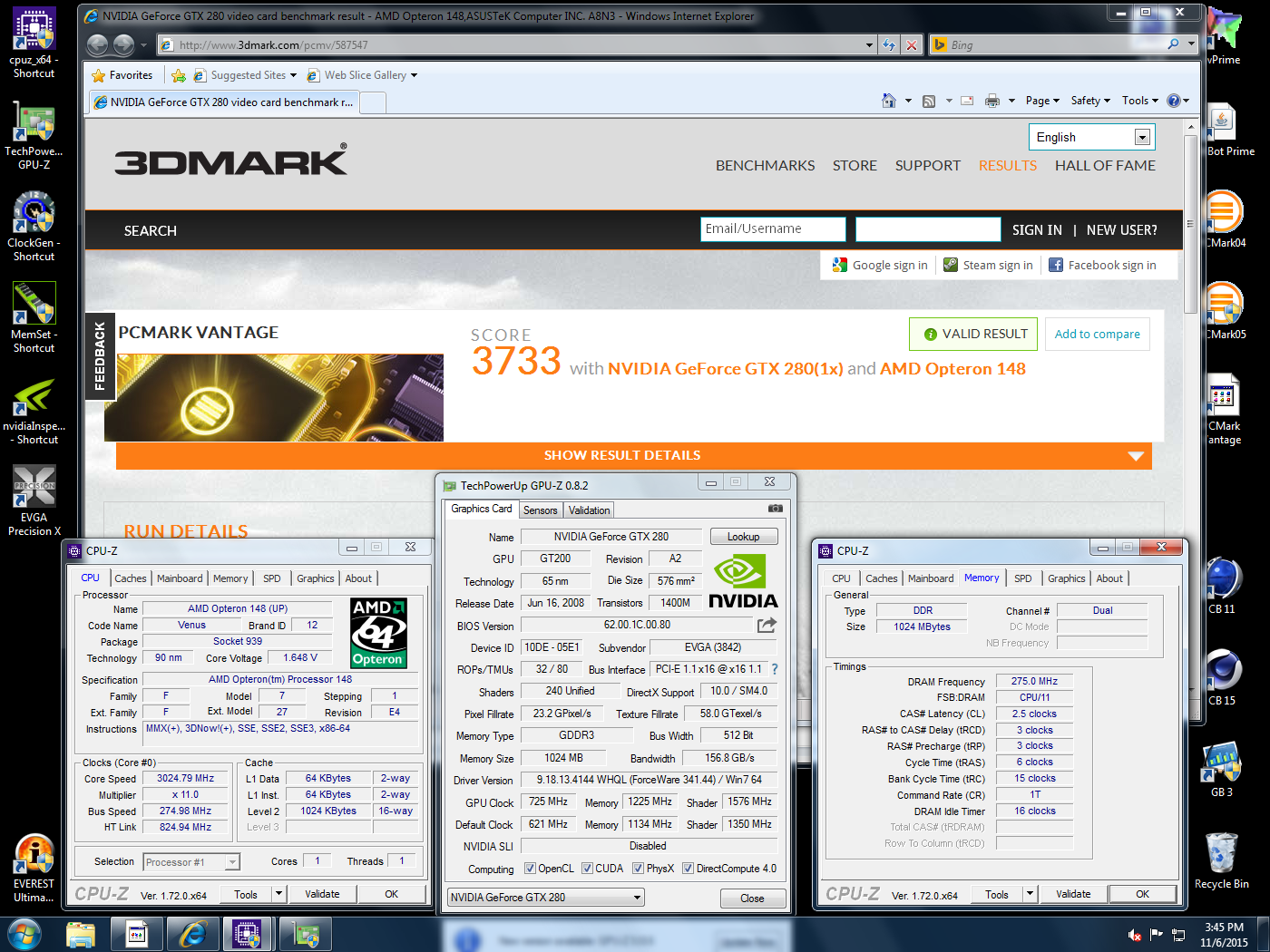Open the Tools dropdown arrow in left CPU-Z

tap(279, 893)
